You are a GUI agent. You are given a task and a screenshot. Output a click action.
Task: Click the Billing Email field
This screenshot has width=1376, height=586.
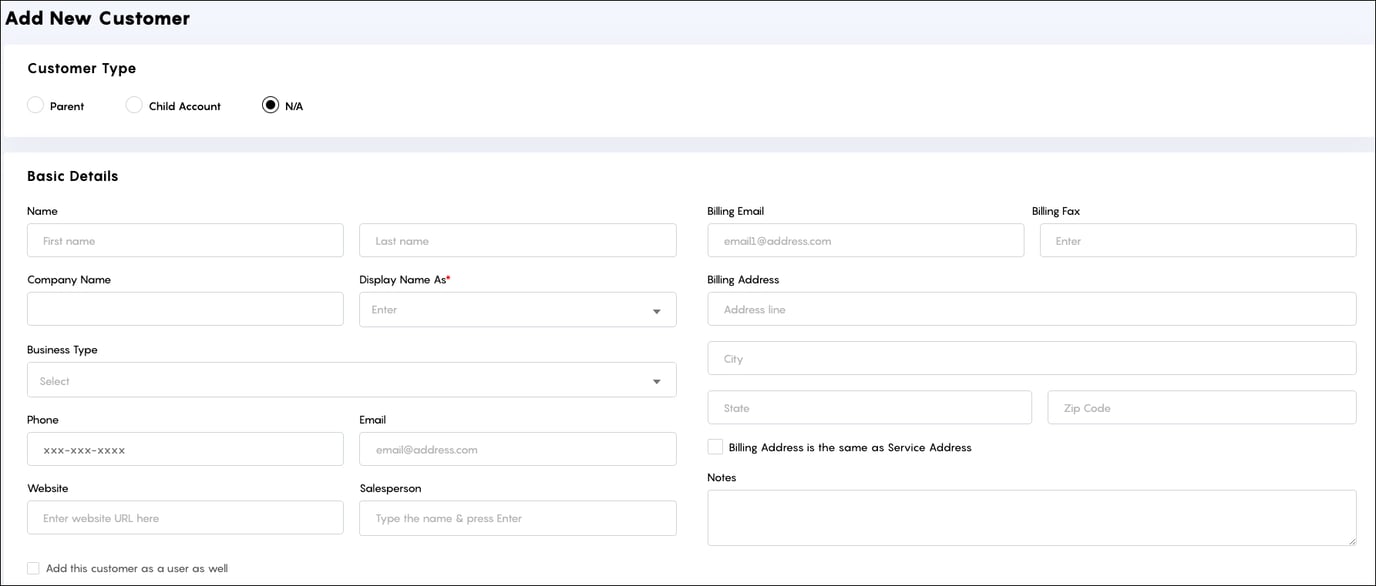[866, 241]
